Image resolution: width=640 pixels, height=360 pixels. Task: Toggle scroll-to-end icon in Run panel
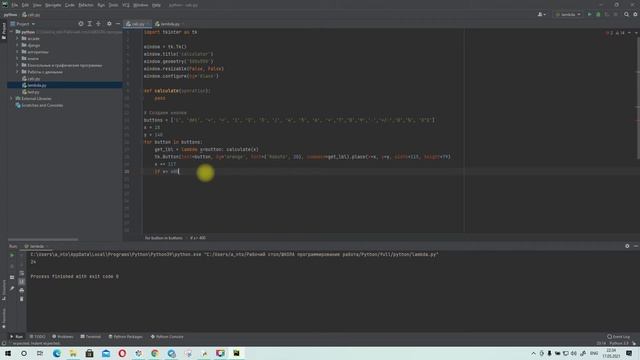(x=22, y=282)
